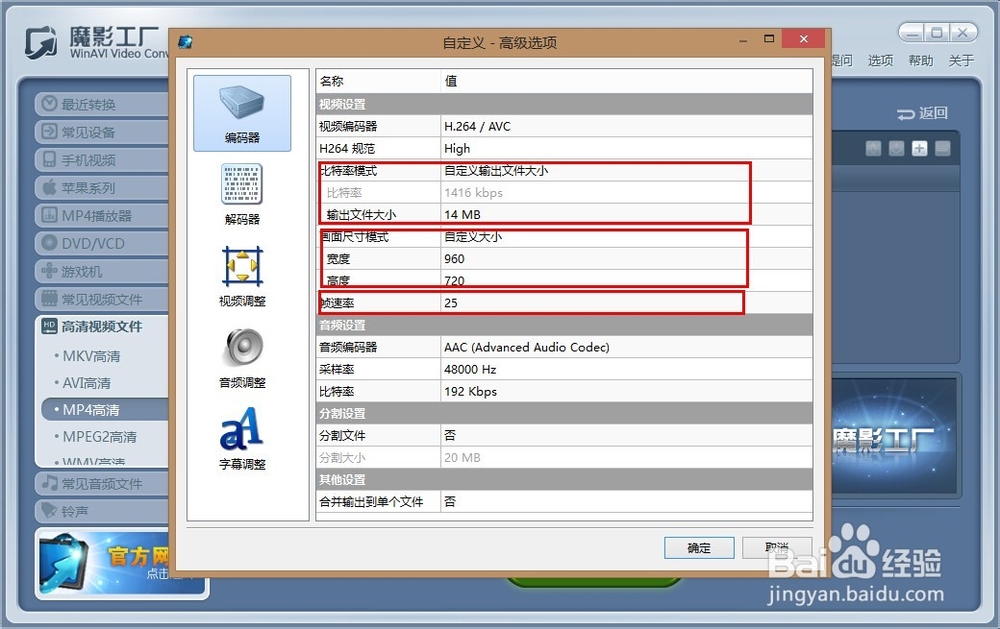Select AVI高清 in the sidebar list
1000x629 pixels.
coord(86,383)
